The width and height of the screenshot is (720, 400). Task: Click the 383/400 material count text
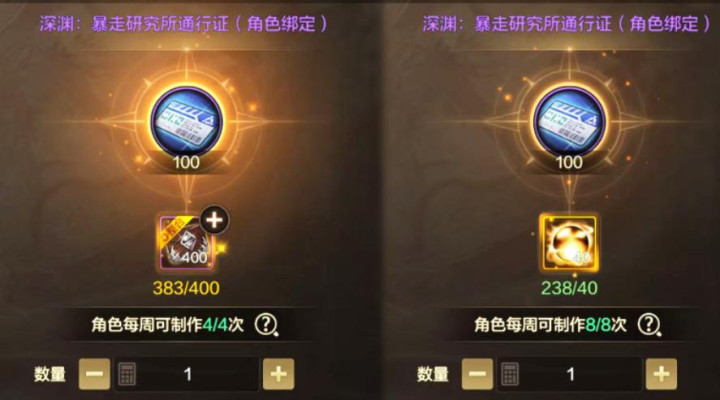(x=186, y=288)
